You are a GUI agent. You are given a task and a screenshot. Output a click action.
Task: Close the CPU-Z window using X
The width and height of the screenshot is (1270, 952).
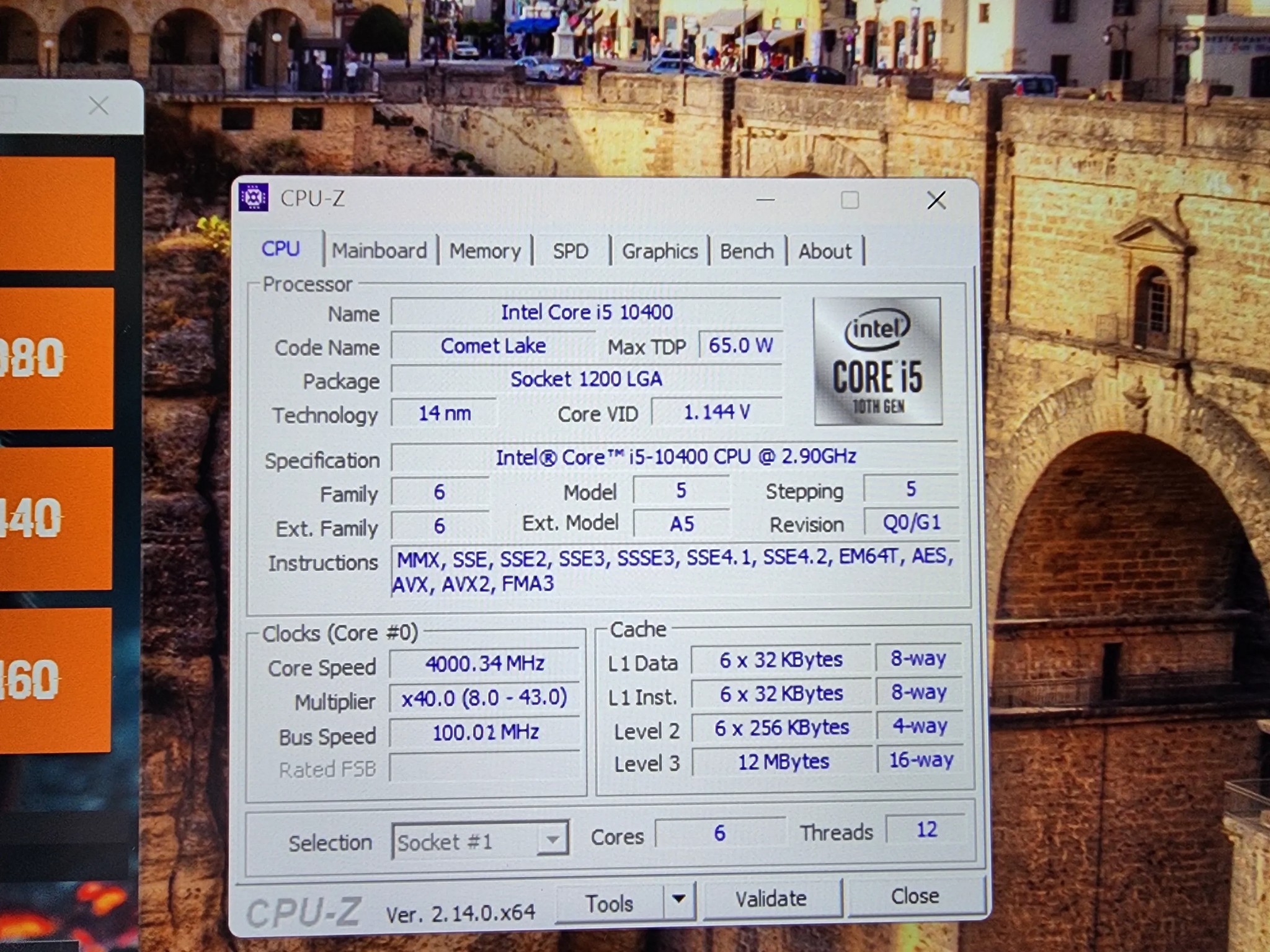pyautogui.click(x=936, y=200)
